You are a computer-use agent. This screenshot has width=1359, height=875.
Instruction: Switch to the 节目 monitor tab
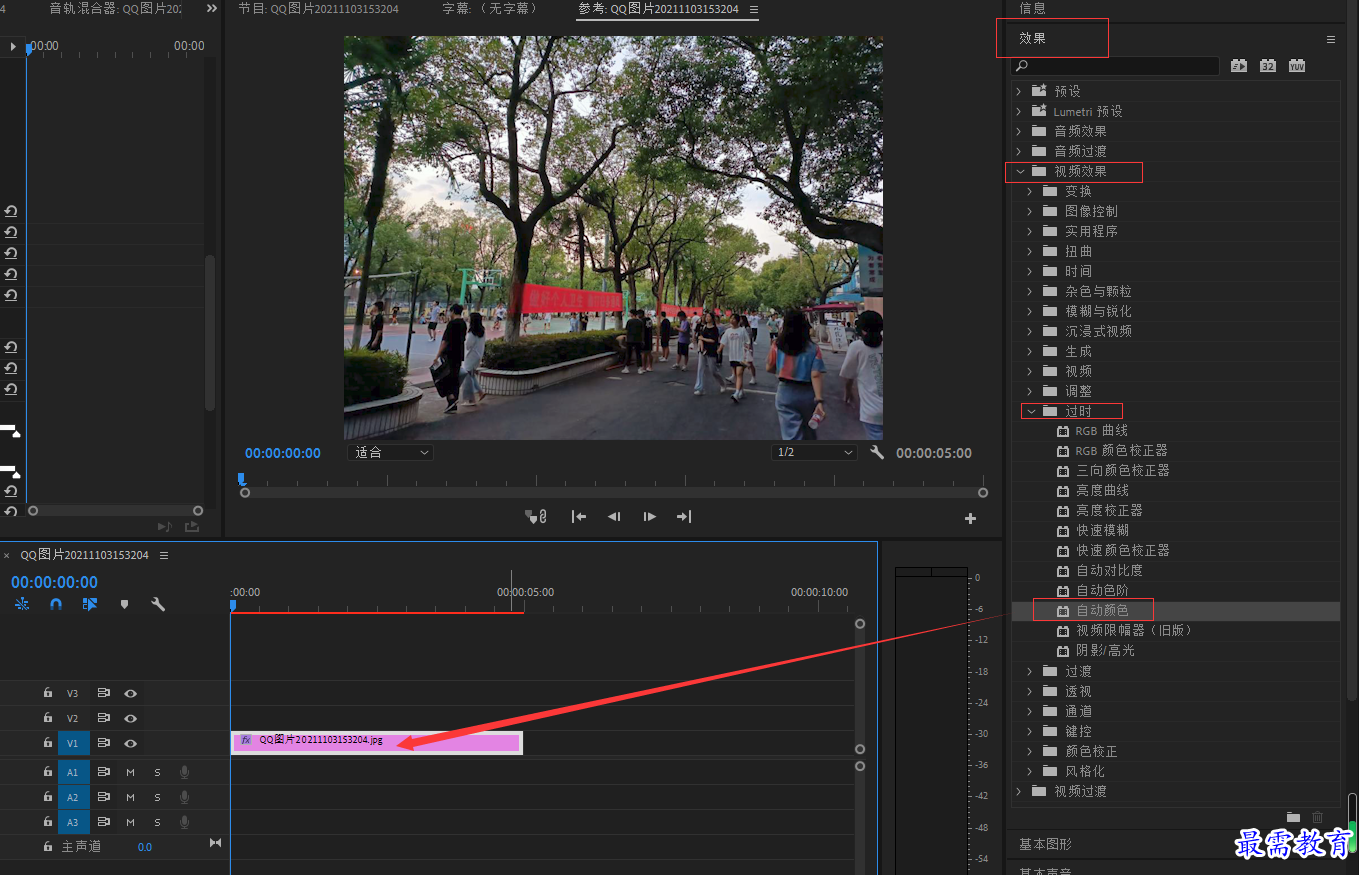318,8
